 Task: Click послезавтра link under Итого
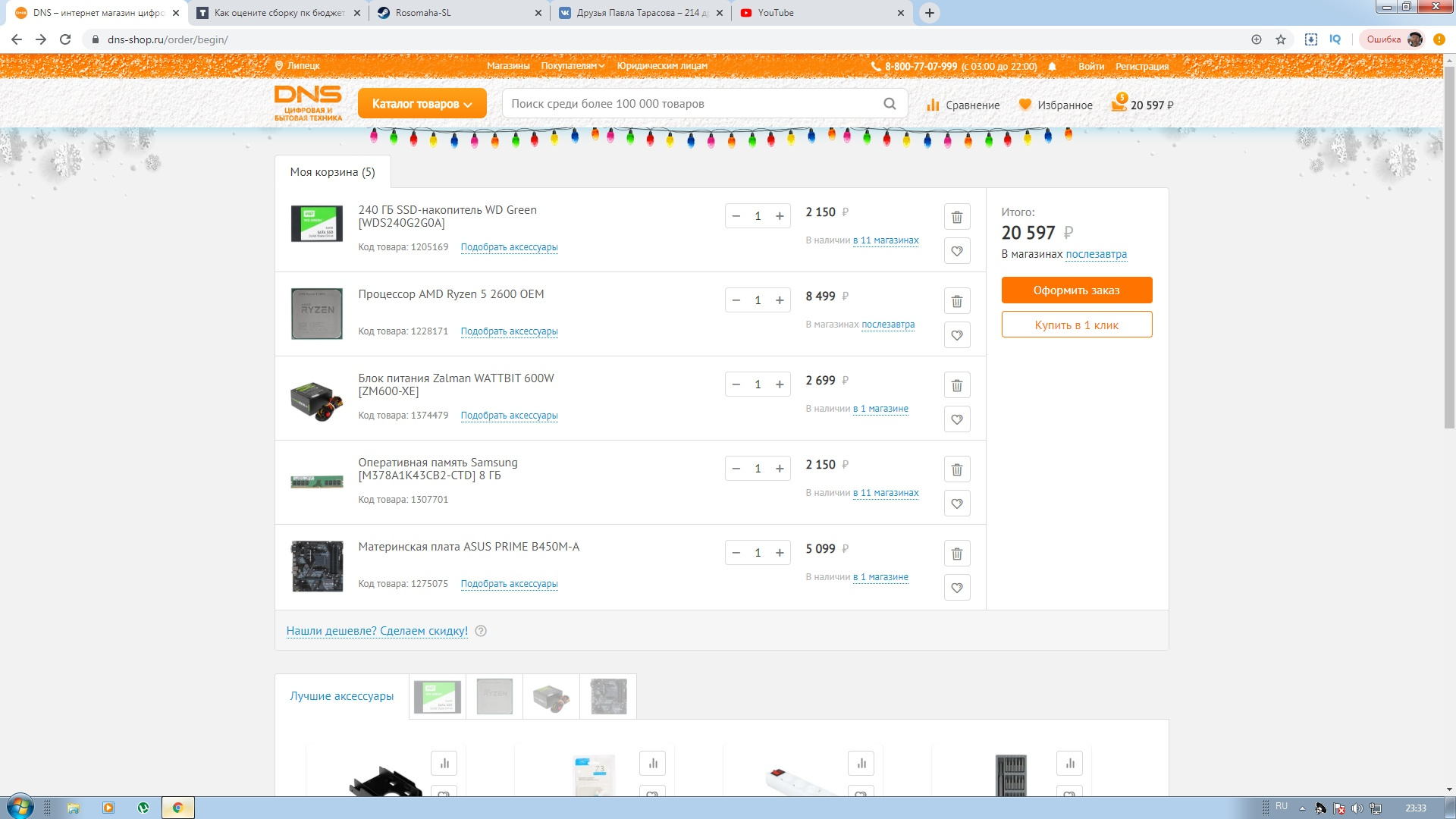click(1096, 254)
